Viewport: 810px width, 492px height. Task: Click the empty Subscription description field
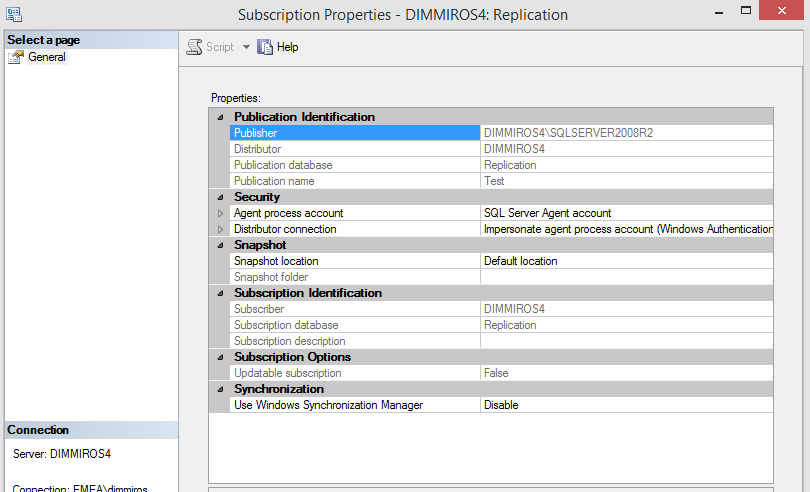point(625,341)
